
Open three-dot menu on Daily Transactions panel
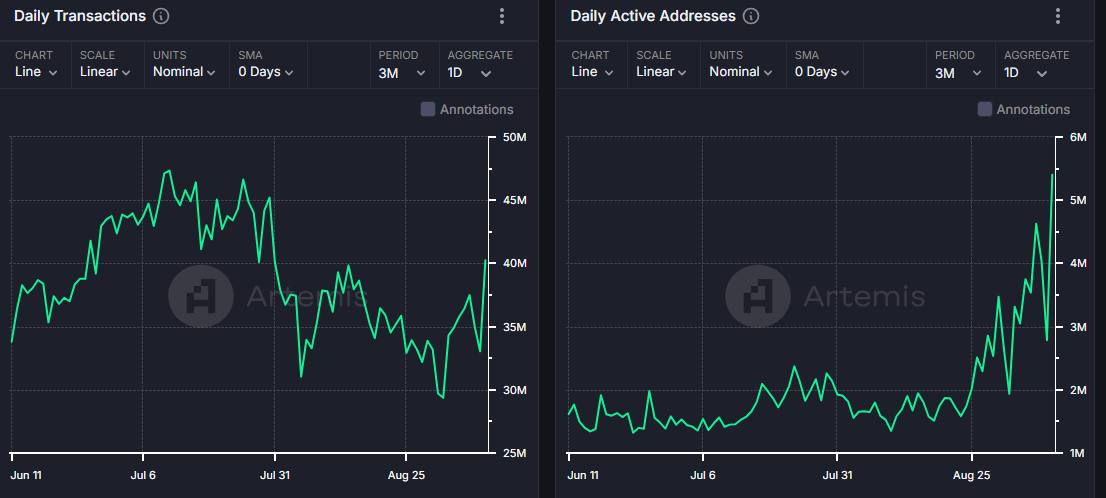click(502, 17)
